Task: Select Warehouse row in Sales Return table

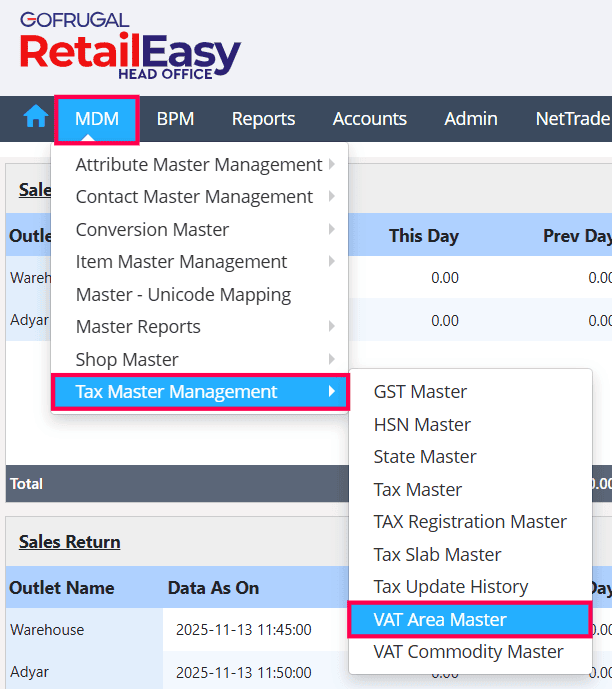Action: coord(47,630)
